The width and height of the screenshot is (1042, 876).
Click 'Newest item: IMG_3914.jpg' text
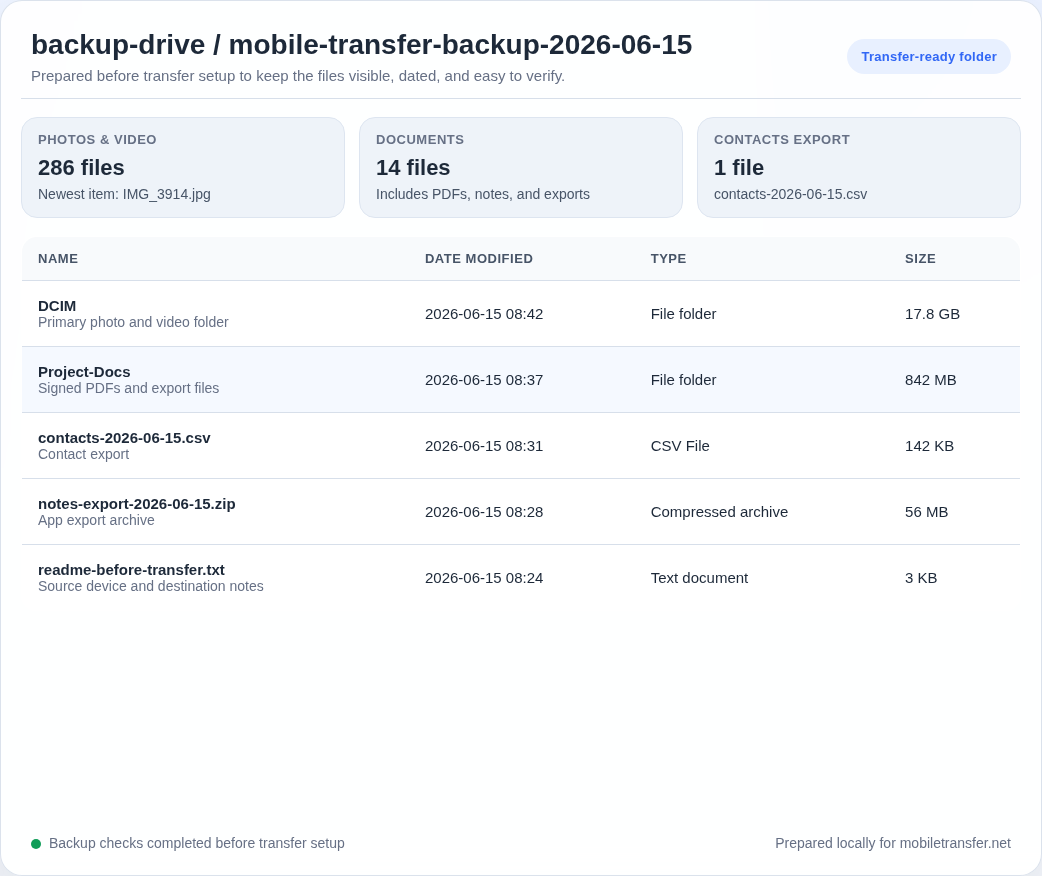click(124, 194)
